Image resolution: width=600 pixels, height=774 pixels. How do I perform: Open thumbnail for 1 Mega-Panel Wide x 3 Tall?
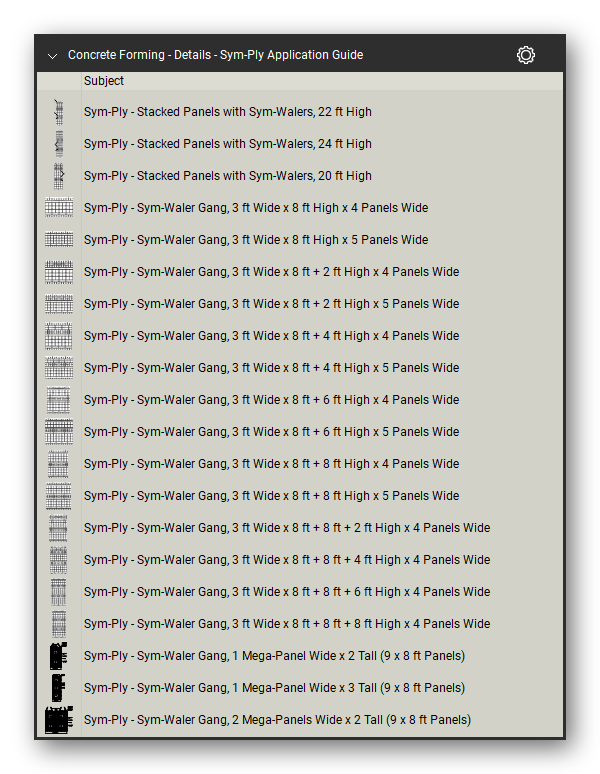pos(58,688)
